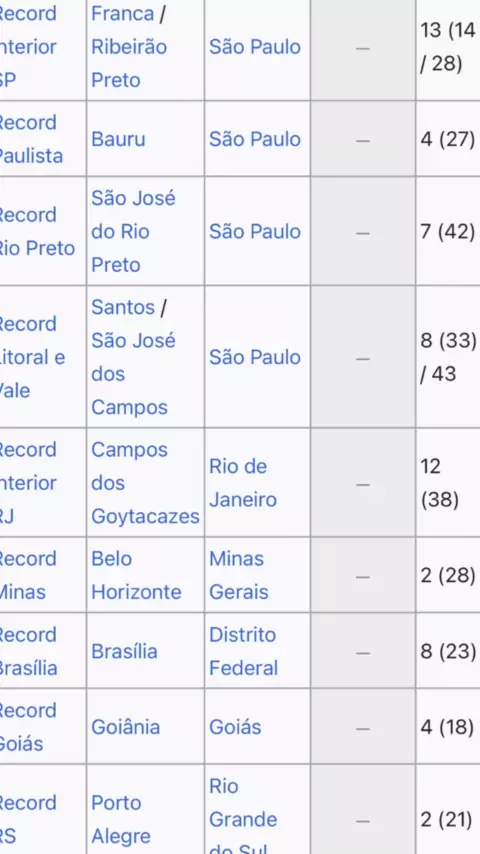
Task: Open the Record Rio Preto station link
Action: [37, 231]
